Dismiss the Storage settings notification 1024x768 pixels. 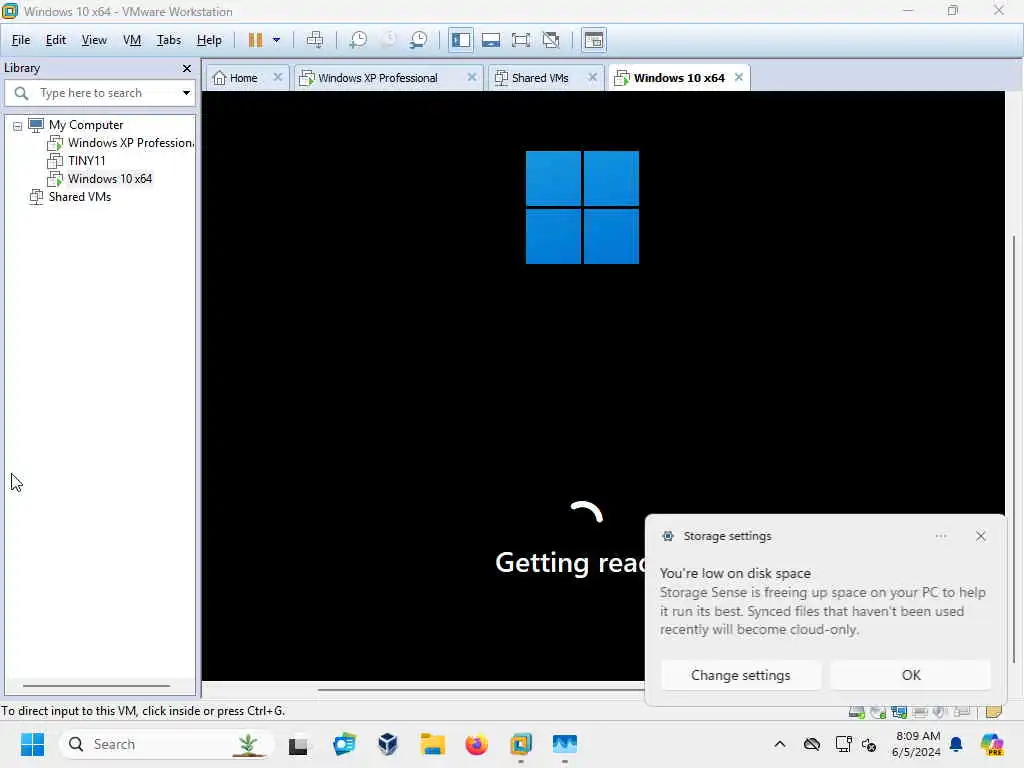(x=980, y=536)
